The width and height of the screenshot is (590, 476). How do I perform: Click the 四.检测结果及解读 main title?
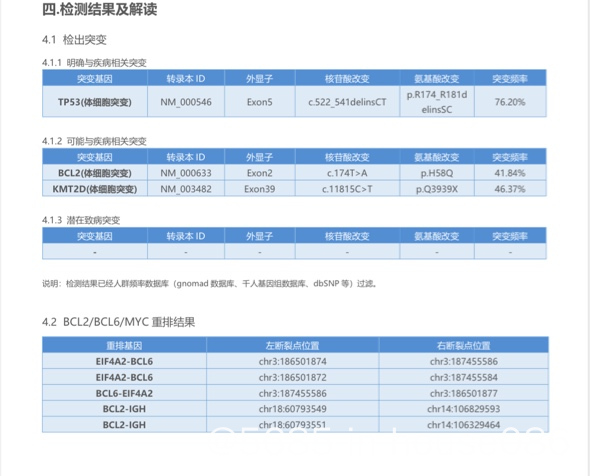[99, 9]
